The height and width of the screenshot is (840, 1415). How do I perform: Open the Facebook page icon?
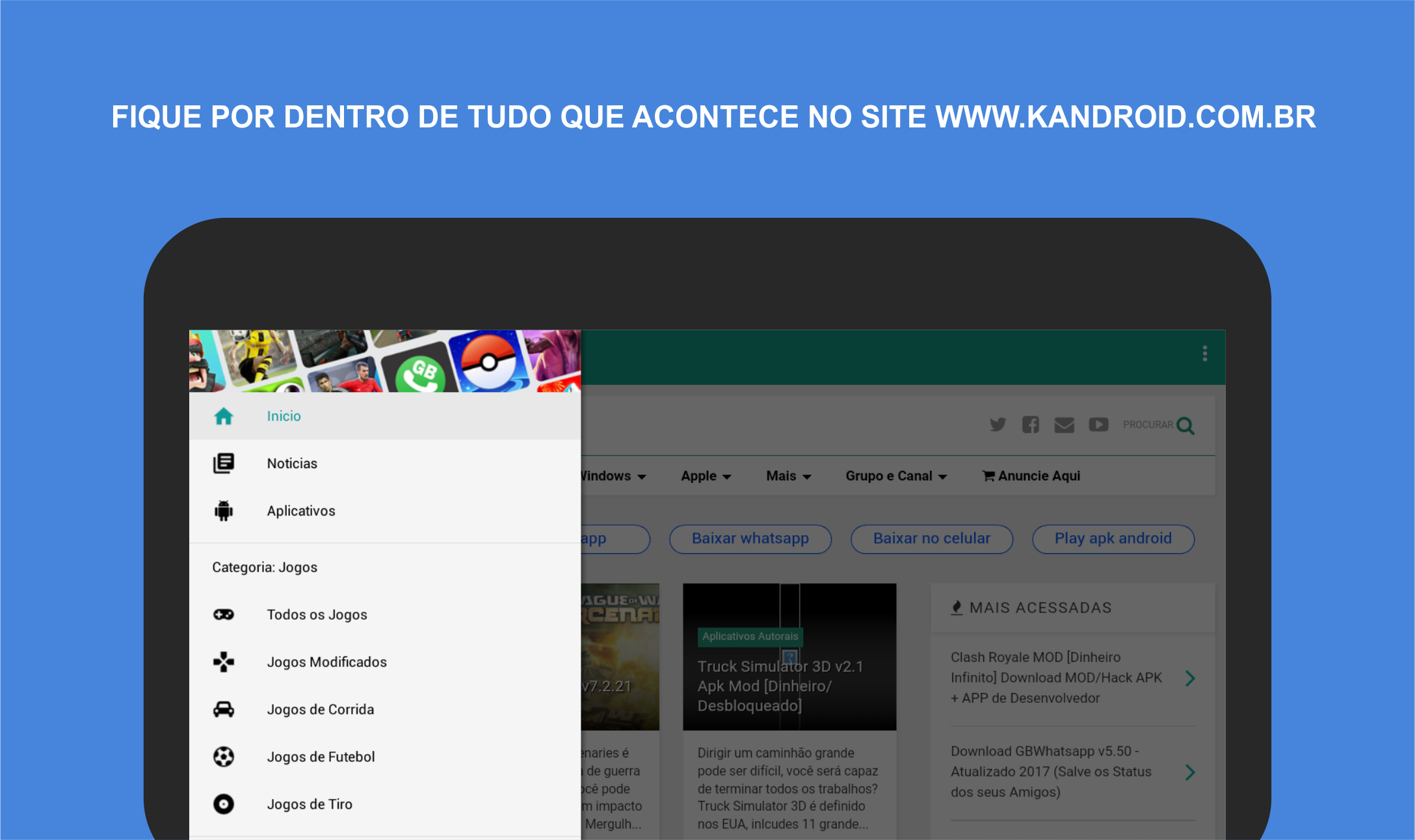1030,425
